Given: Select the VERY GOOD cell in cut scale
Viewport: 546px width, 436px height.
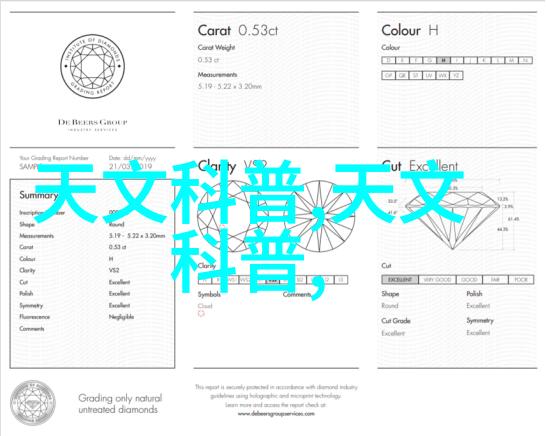Looking at the screenshot, I should tap(437, 280).
